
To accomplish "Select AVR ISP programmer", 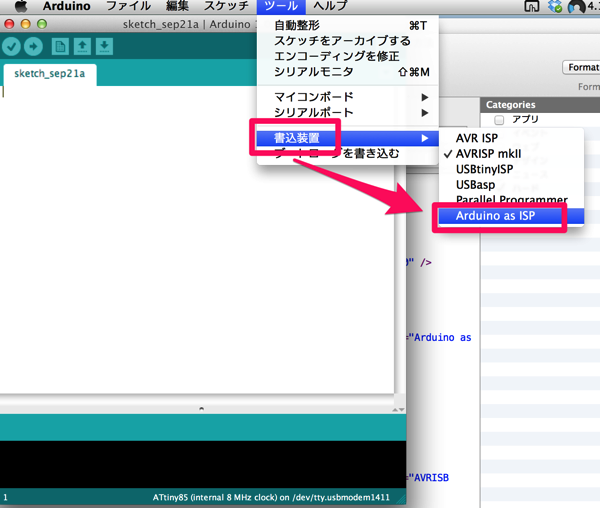I will [511, 138].
